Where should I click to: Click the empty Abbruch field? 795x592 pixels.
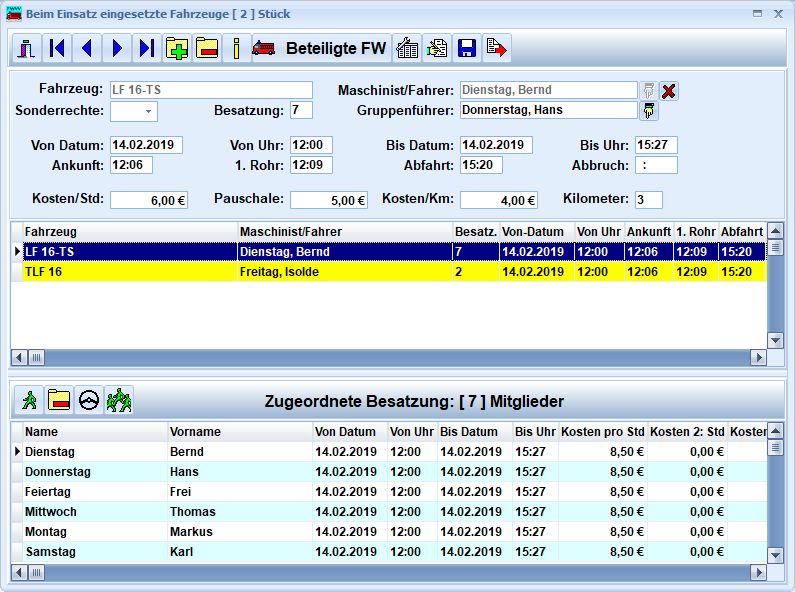[657, 165]
